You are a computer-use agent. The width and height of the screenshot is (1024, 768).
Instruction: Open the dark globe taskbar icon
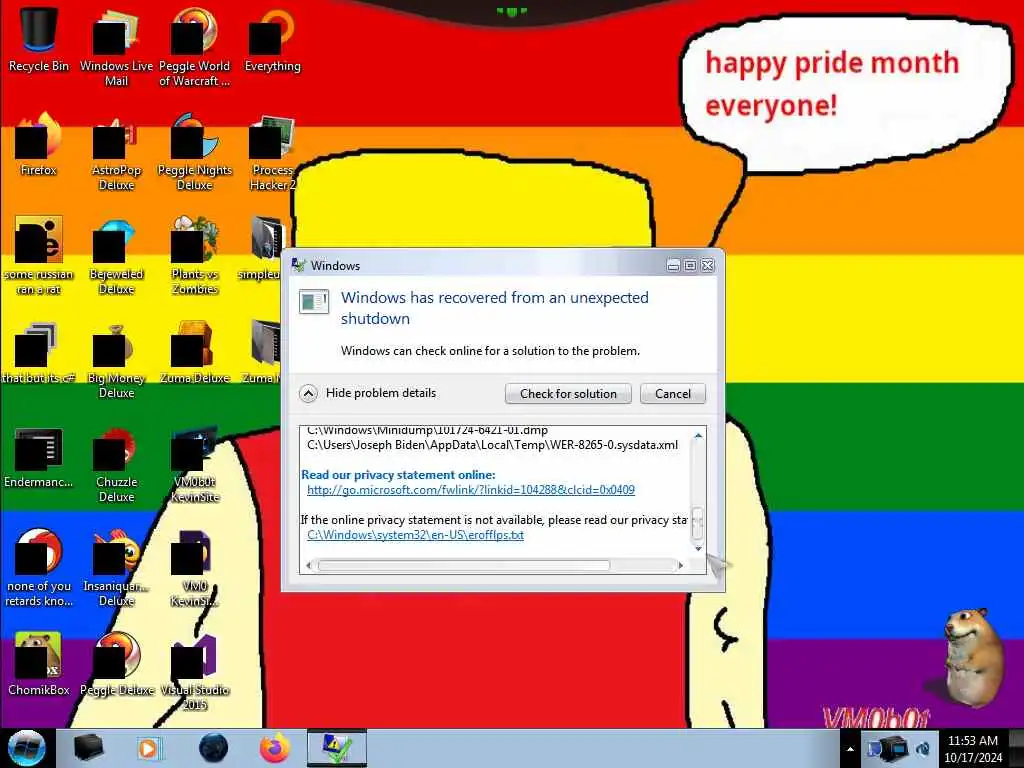[213, 748]
